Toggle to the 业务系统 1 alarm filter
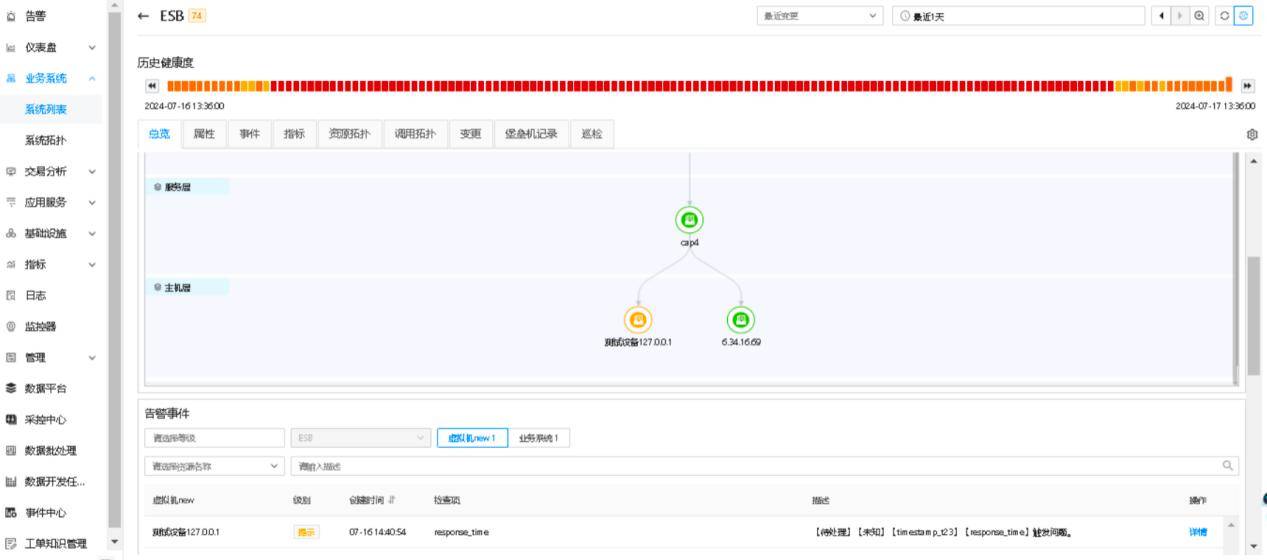The width and height of the screenshot is (1267, 560). (540, 438)
